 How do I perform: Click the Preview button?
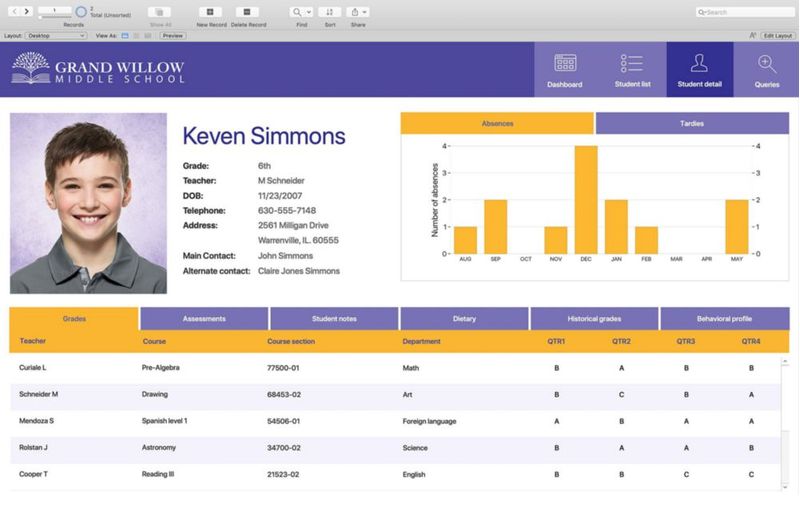click(173, 36)
